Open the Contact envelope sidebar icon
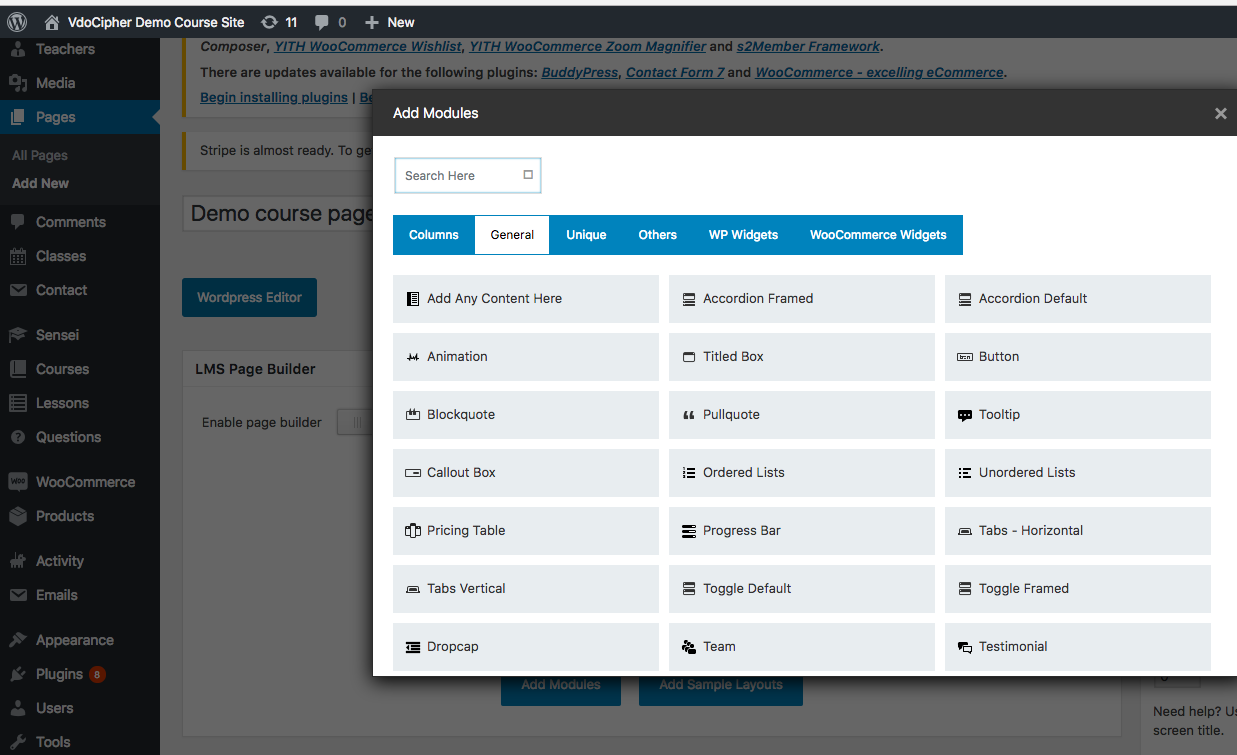Image resolution: width=1237 pixels, height=755 pixels. click(x=18, y=290)
